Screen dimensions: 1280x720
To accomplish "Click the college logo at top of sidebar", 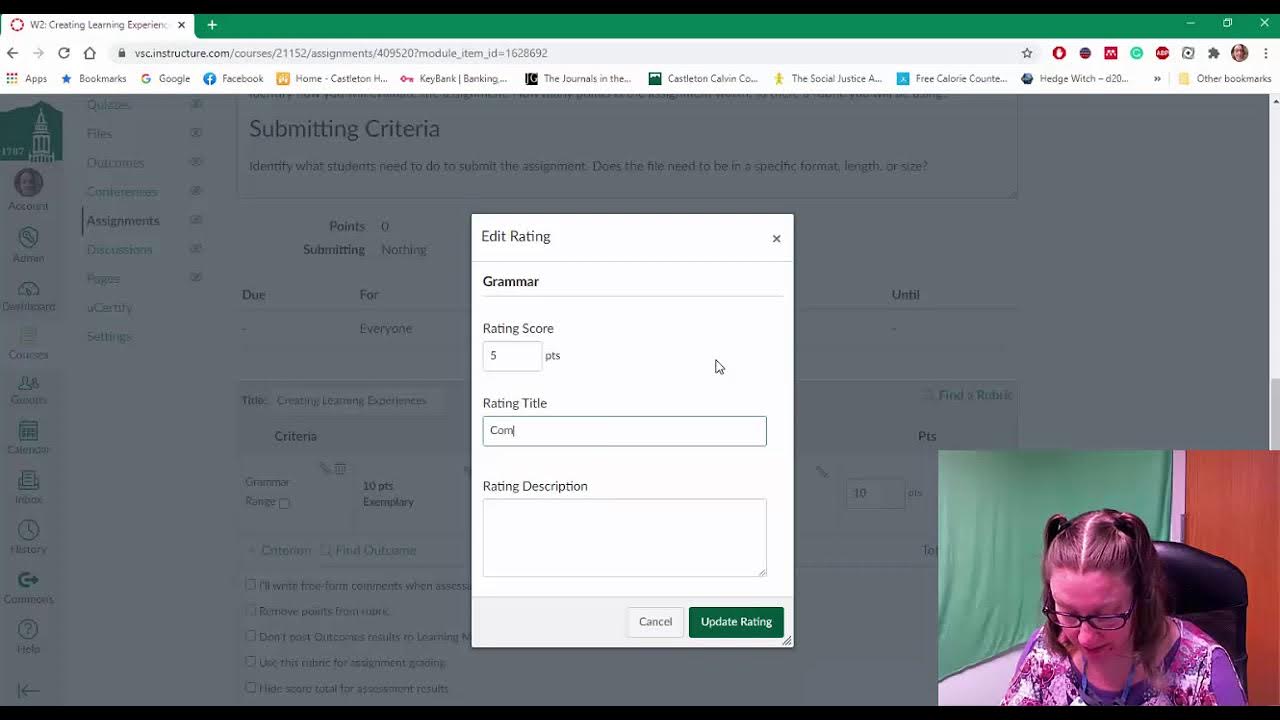I will [30, 130].
